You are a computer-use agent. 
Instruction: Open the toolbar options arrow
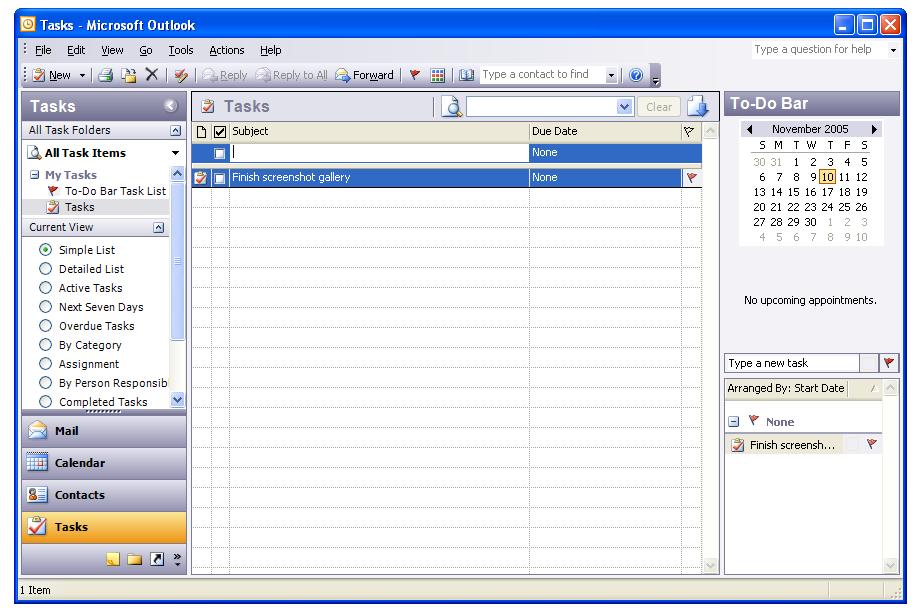click(x=655, y=75)
